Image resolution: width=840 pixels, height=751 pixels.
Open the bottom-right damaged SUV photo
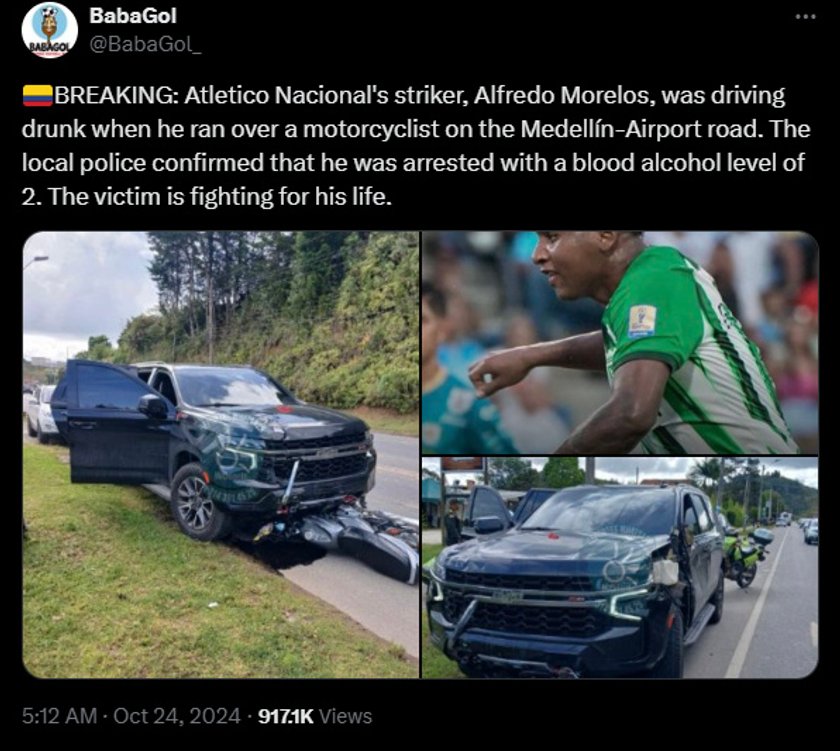click(620, 568)
